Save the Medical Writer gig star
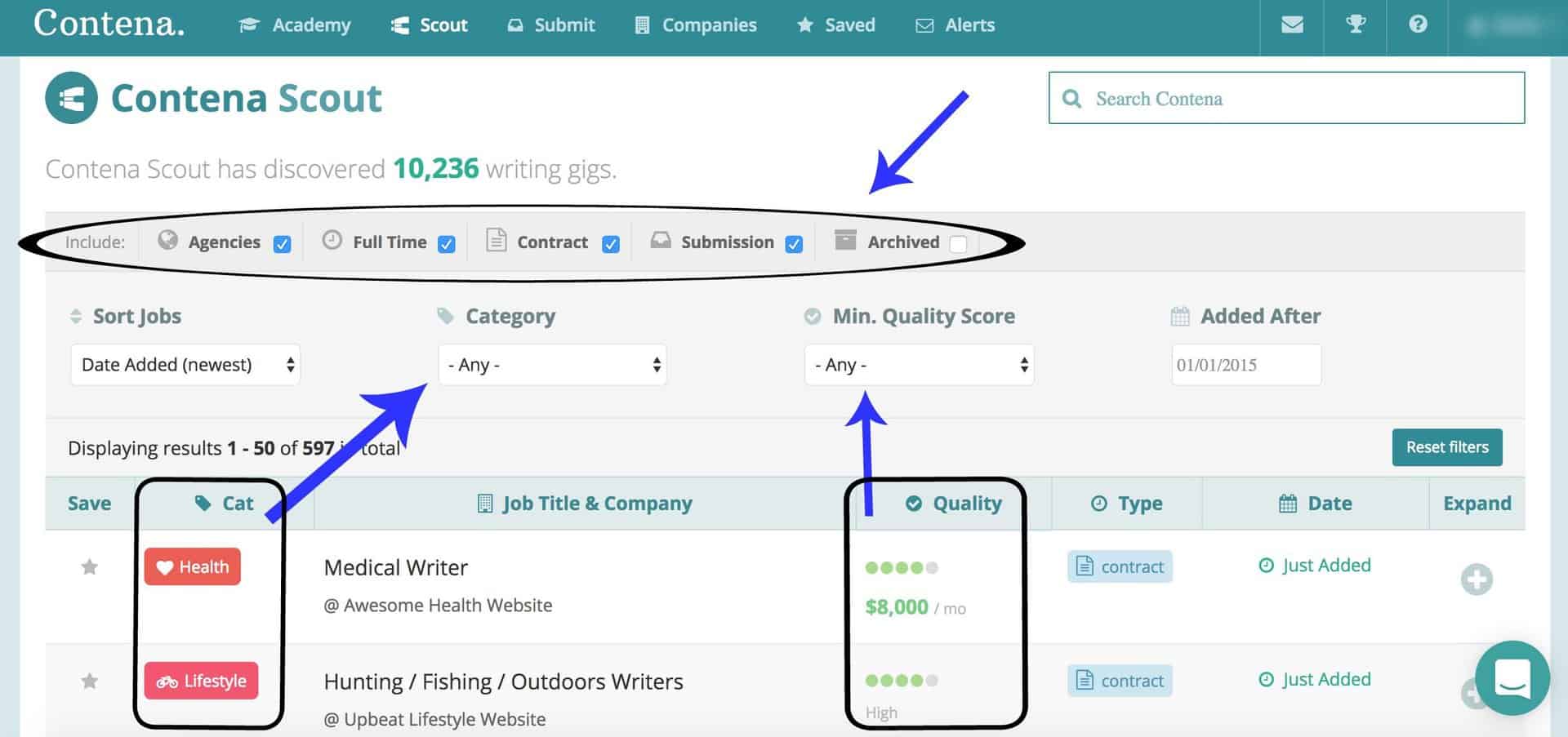This screenshot has width=1568, height=737. click(90, 566)
